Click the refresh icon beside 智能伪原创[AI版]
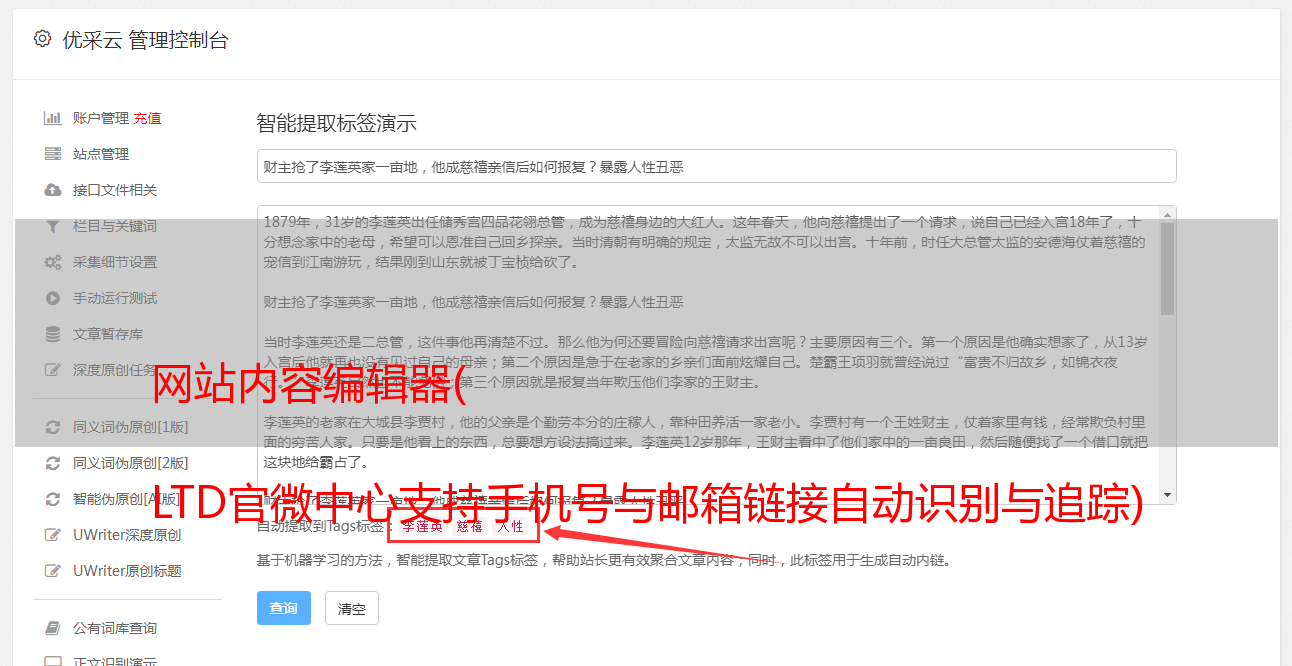Viewport: 1292px width, 666px height. (x=53, y=499)
